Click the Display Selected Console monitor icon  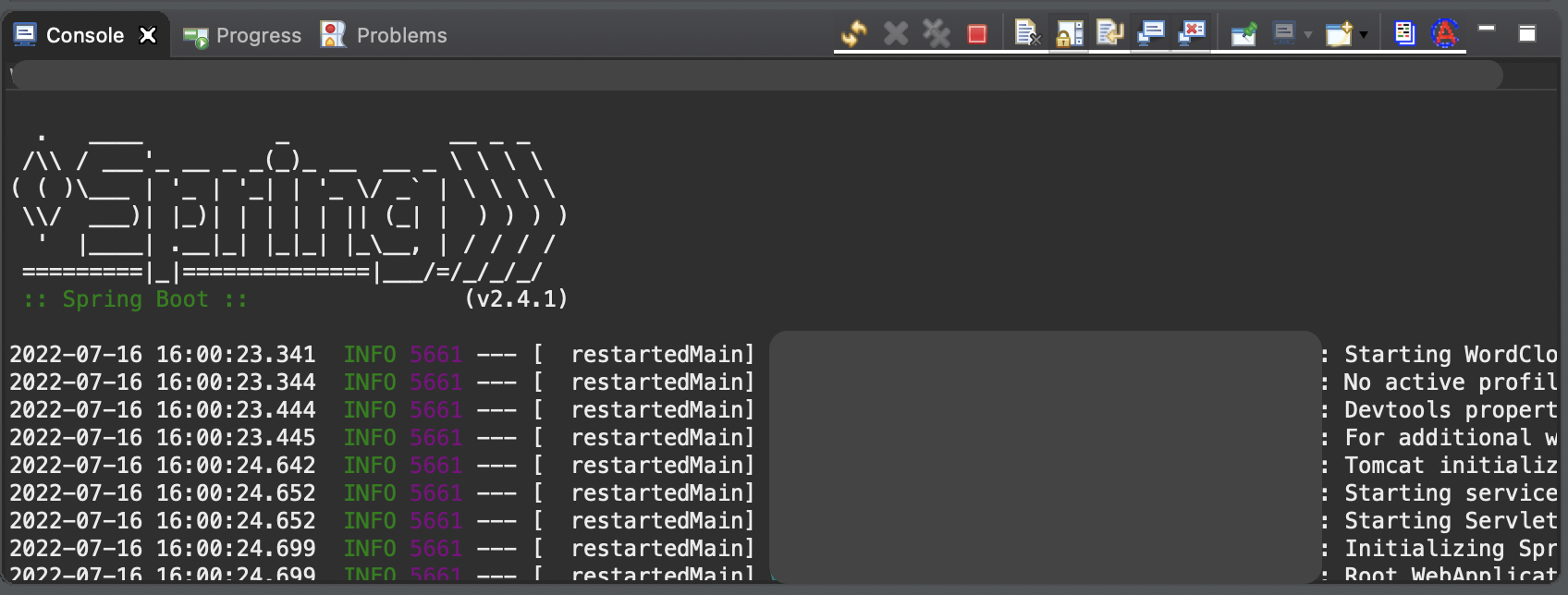pos(1284,34)
